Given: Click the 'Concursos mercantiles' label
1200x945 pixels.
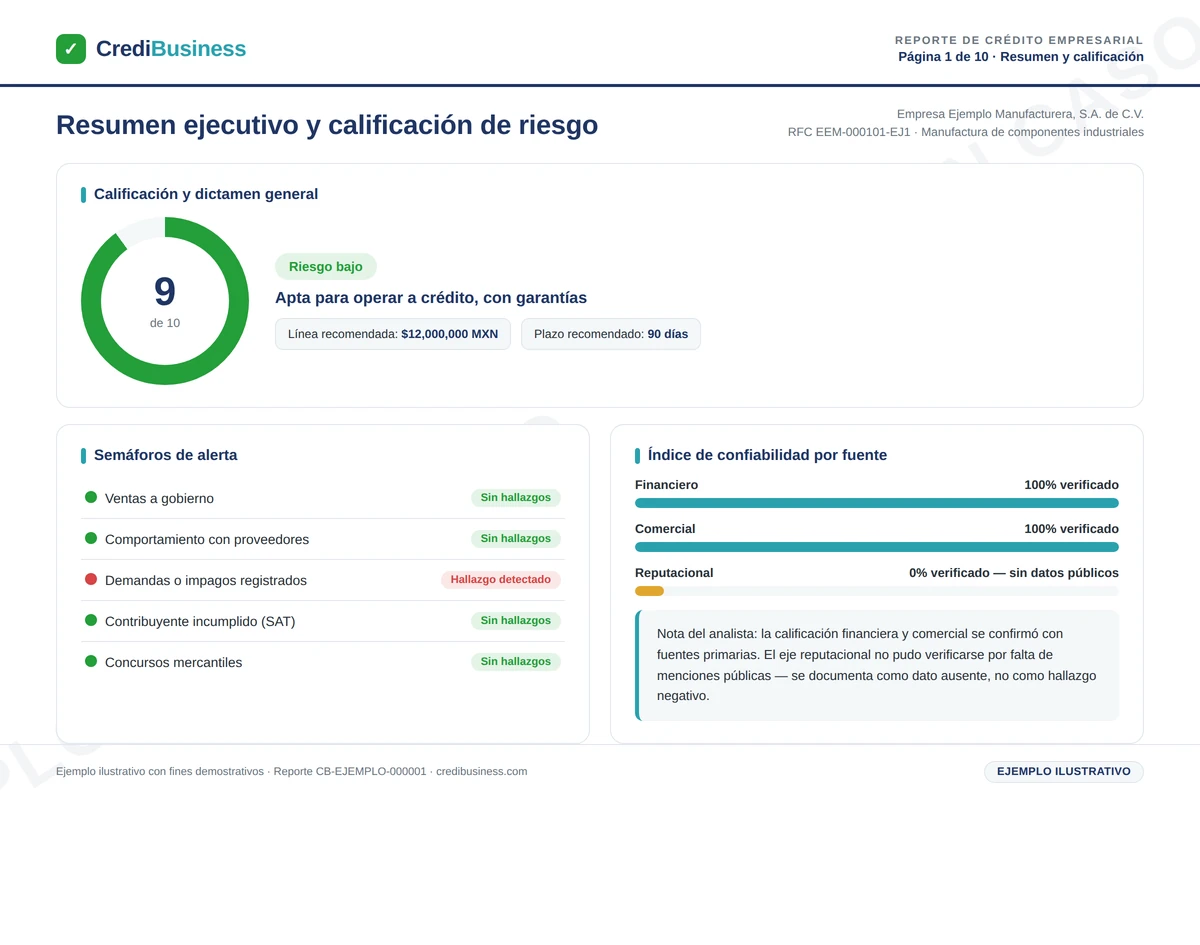Looking at the screenshot, I should point(173,662).
